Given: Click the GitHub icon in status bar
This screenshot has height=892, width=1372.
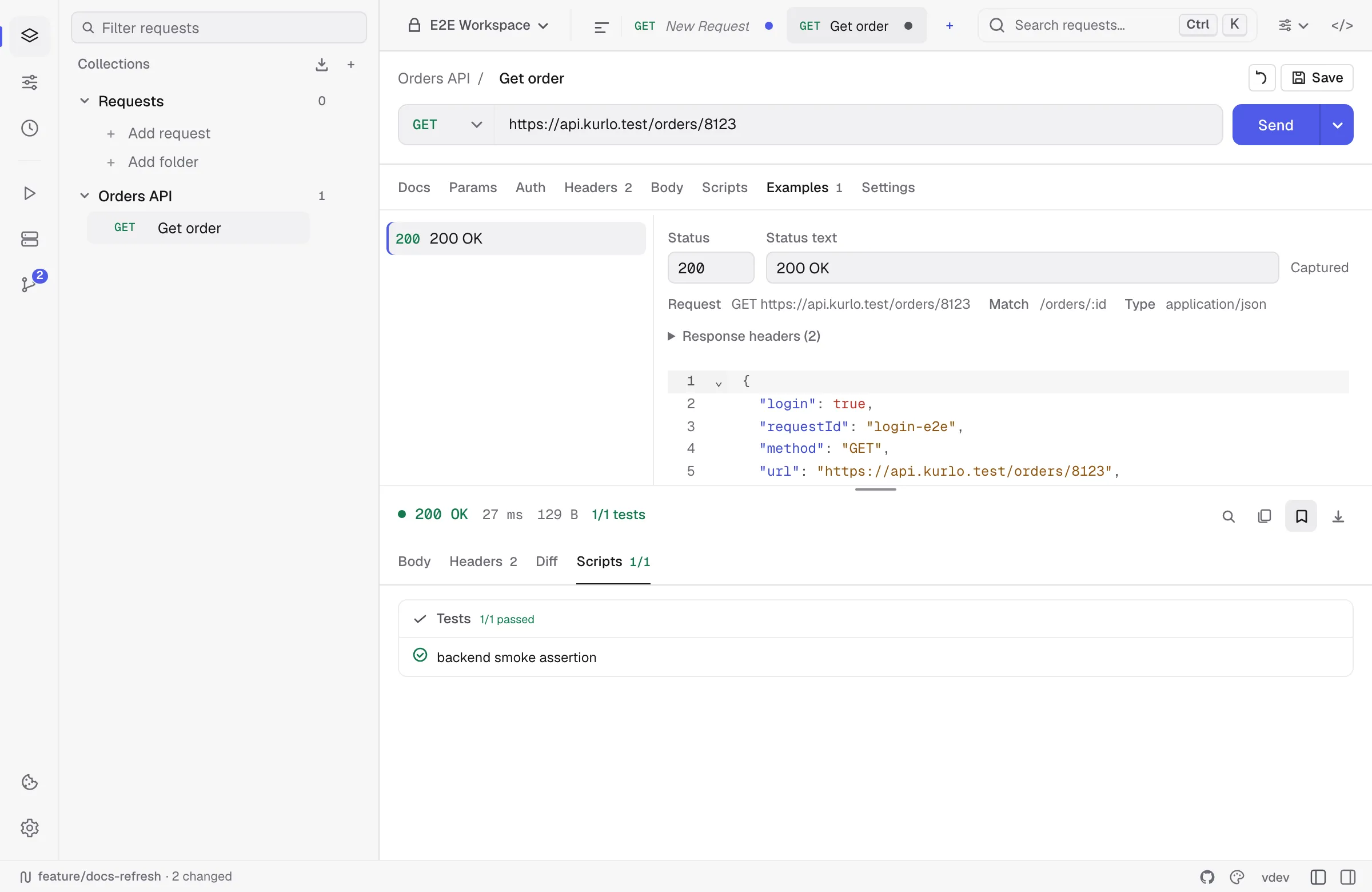Looking at the screenshot, I should pyautogui.click(x=1207, y=877).
